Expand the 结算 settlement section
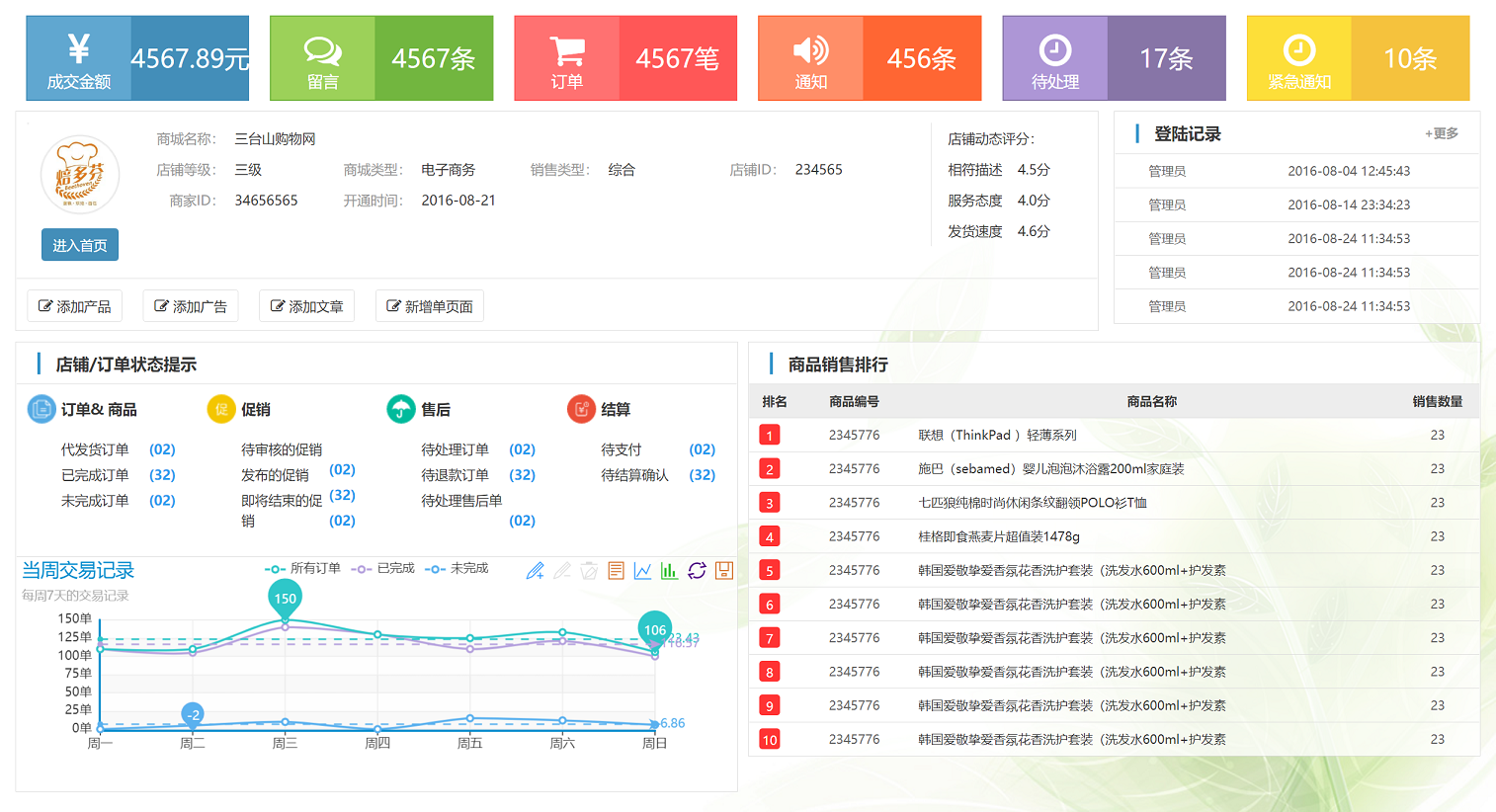This screenshot has height=812, width=1496. point(582,408)
